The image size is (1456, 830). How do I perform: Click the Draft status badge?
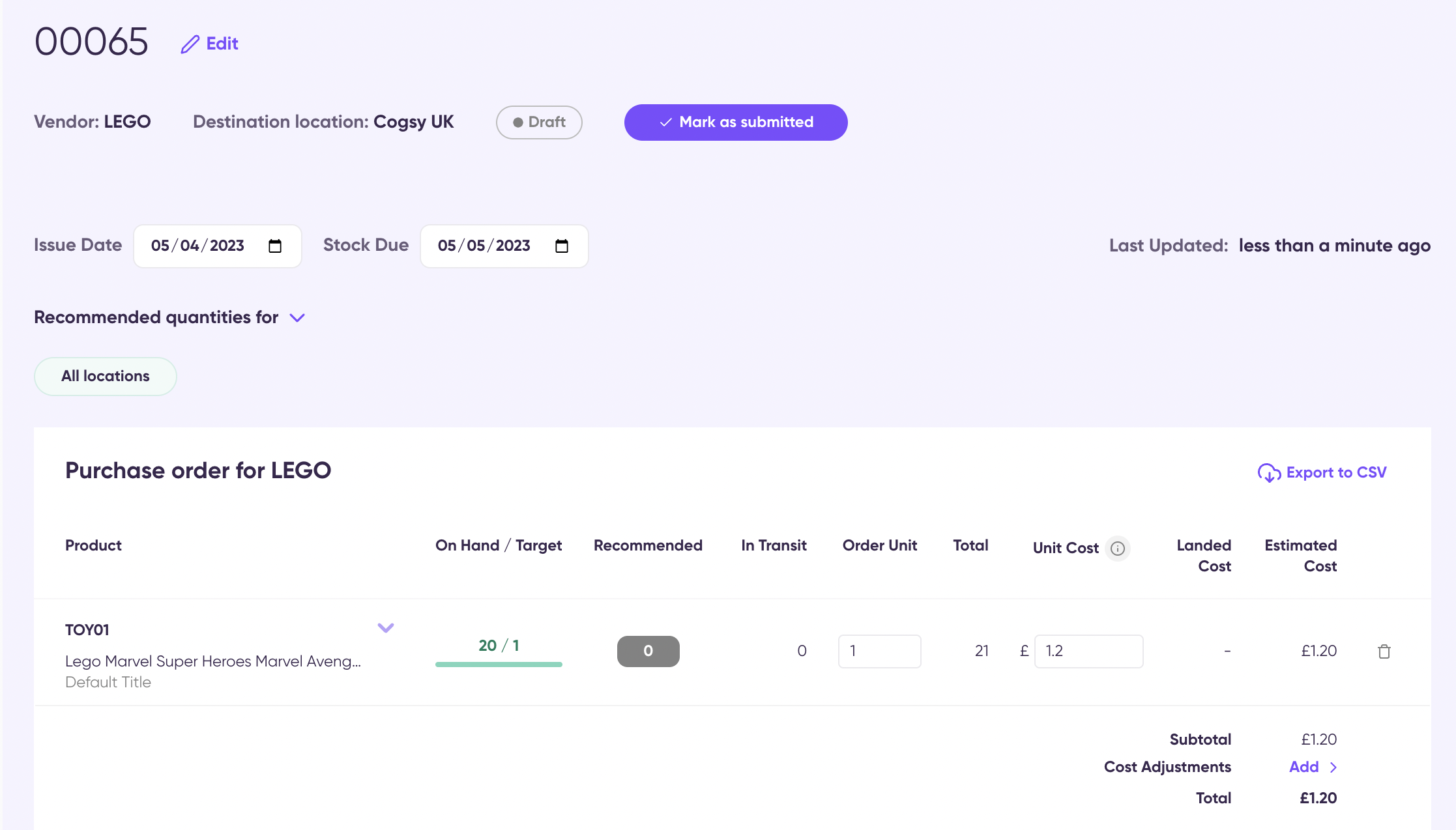click(x=539, y=122)
